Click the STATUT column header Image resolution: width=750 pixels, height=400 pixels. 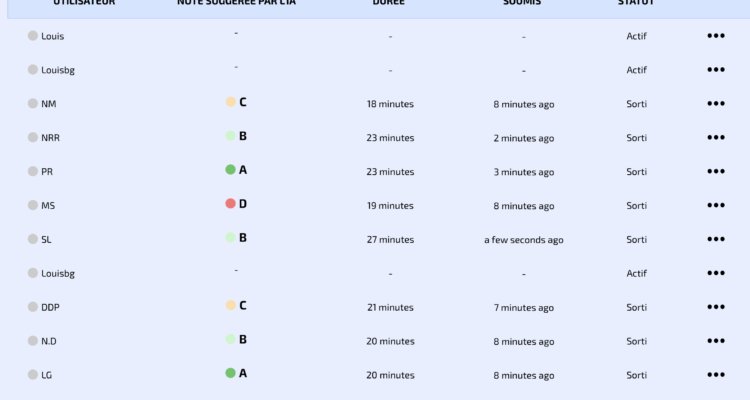tap(636, 3)
